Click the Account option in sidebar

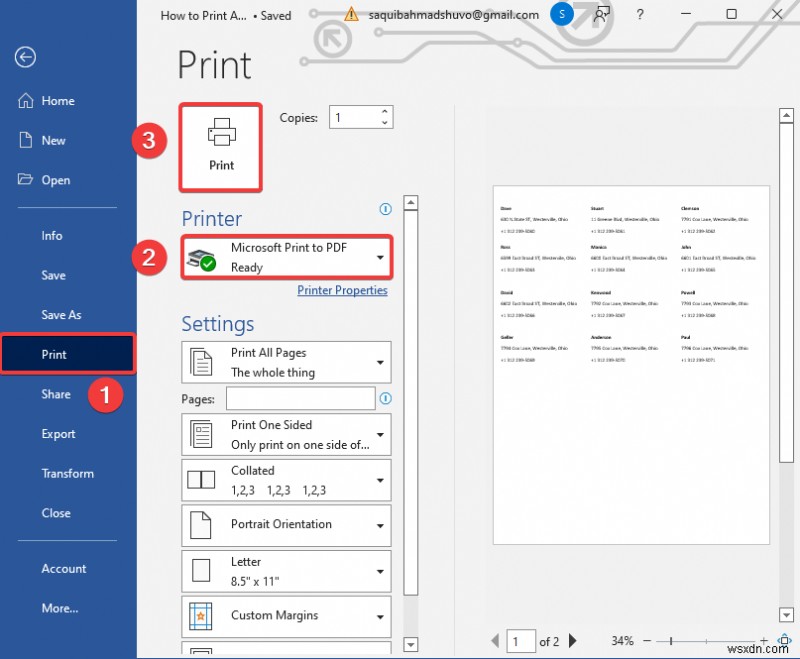pos(64,568)
